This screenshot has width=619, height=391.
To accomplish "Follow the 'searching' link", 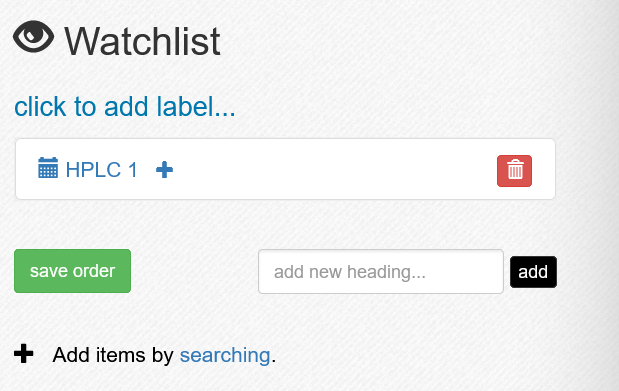I will (225, 355).
